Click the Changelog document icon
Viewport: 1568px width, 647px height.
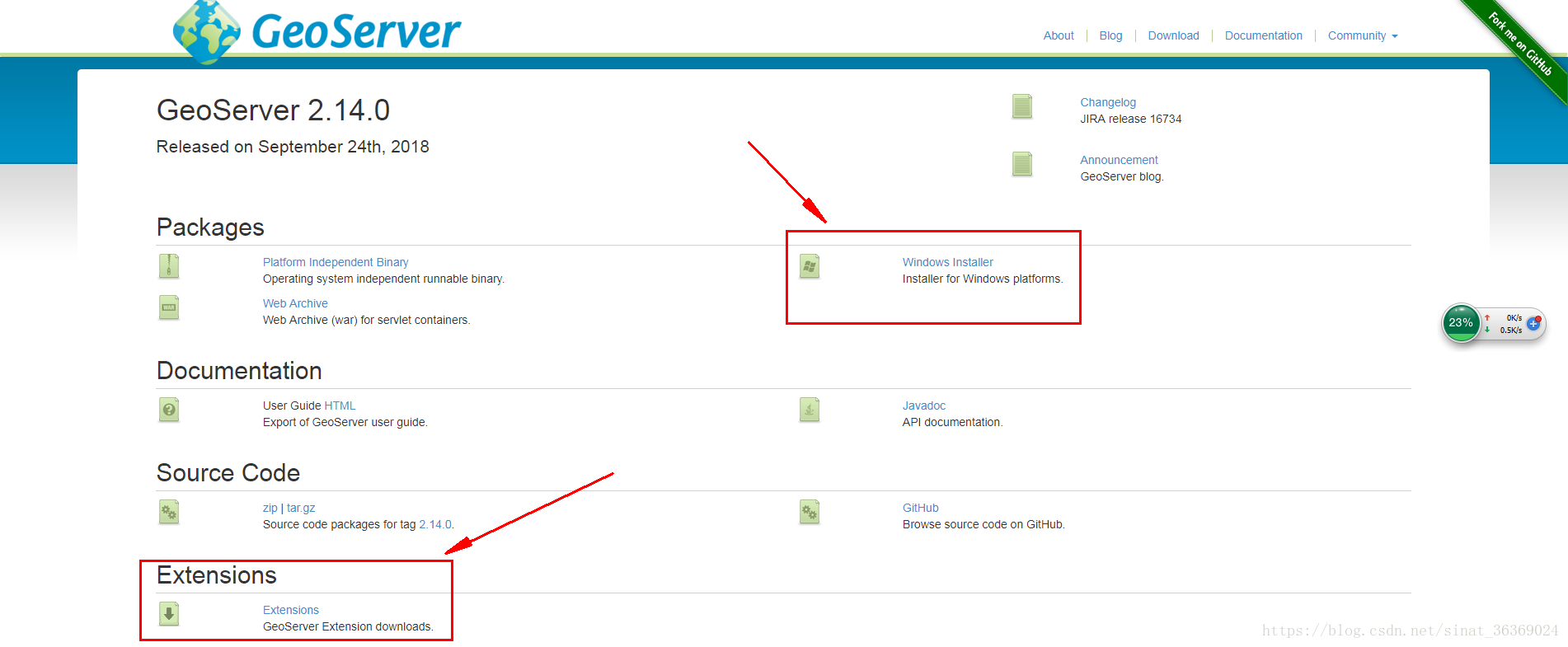coord(1022,106)
